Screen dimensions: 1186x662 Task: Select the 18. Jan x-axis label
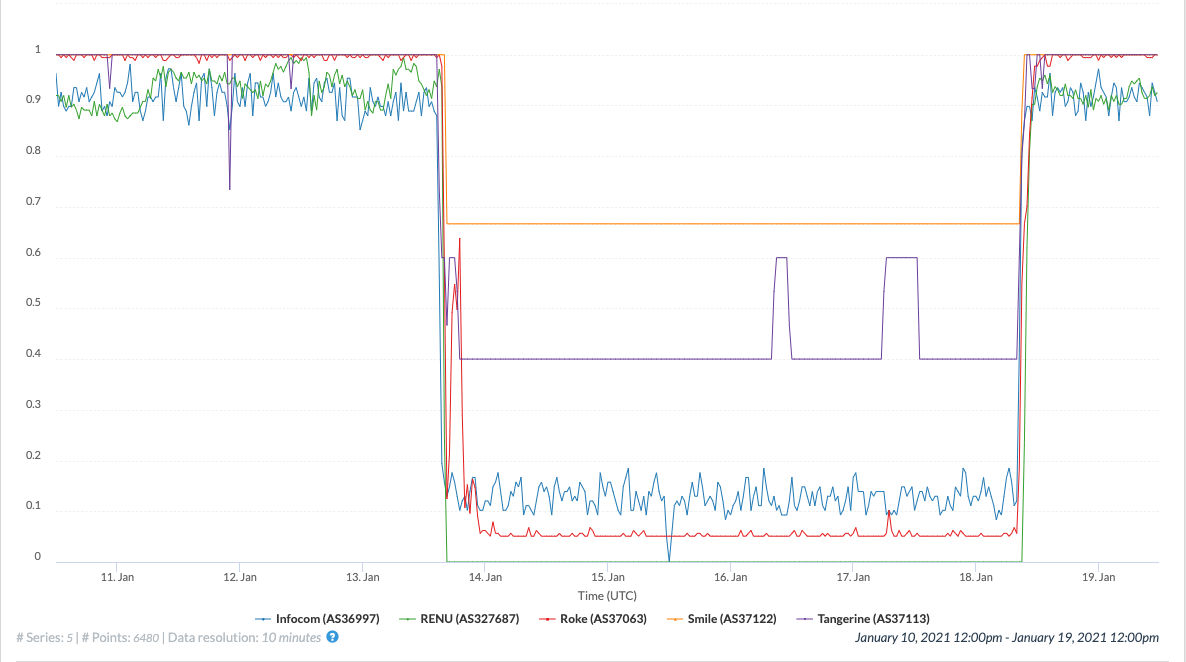[x=975, y=577]
